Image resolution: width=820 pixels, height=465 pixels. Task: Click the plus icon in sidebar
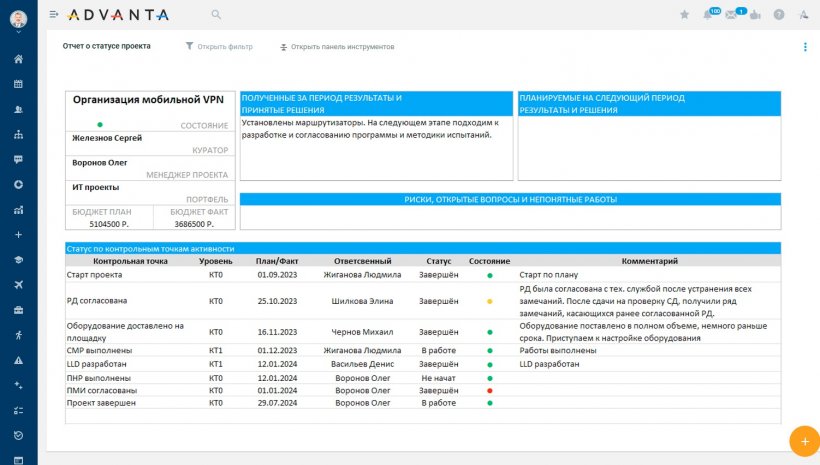pyautogui.click(x=18, y=234)
